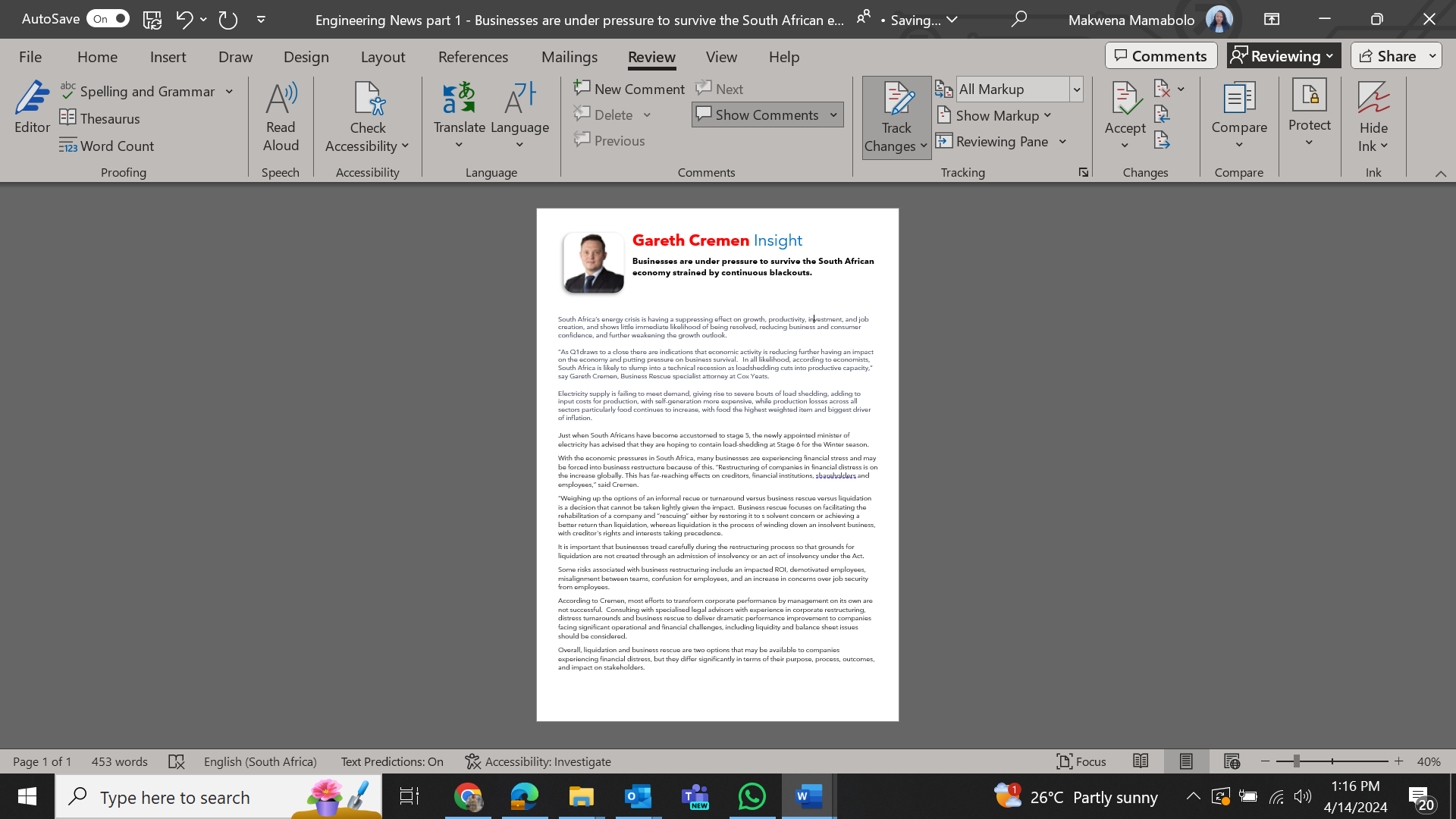Image resolution: width=1456 pixels, height=819 pixels.
Task: Switch to the Home tab
Action: coord(97,57)
